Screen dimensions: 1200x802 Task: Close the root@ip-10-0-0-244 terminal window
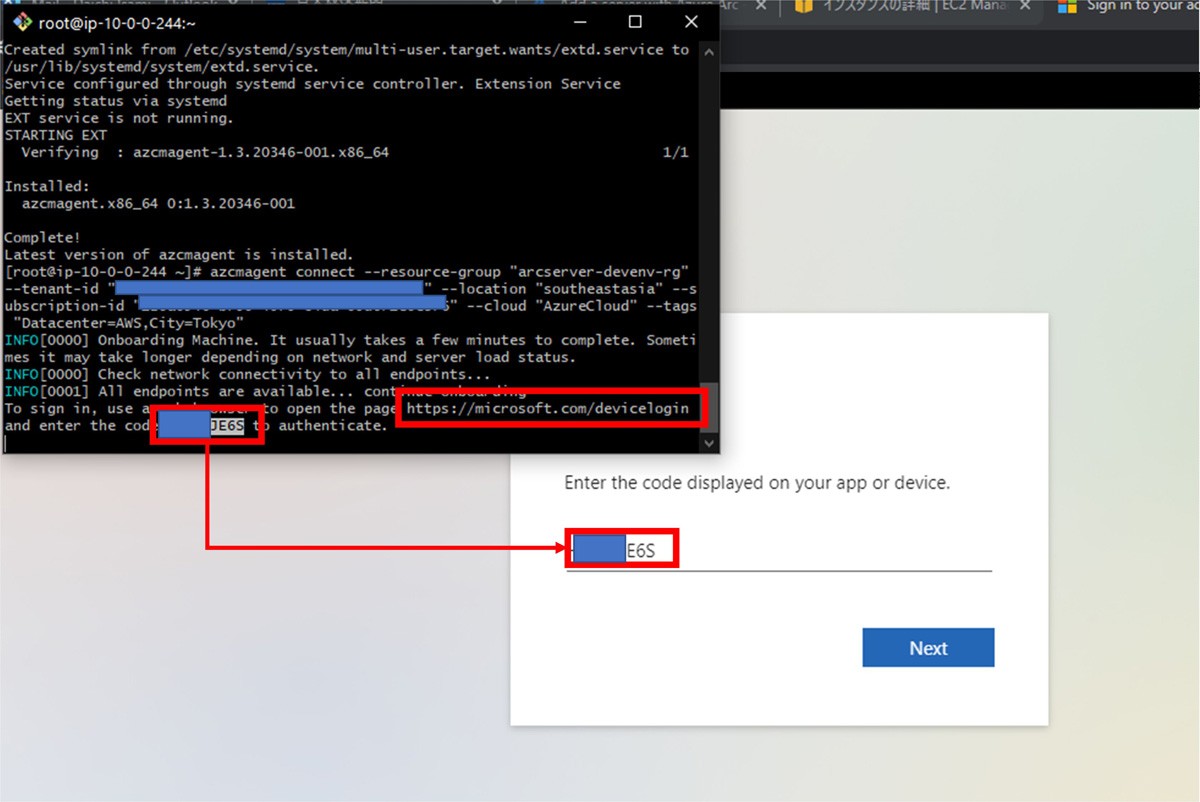point(690,22)
